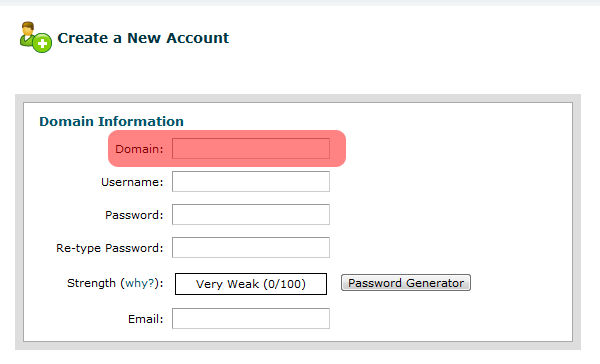600x364 pixels.
Task: Focus the Username text box
Action: (x=251, y=181)
